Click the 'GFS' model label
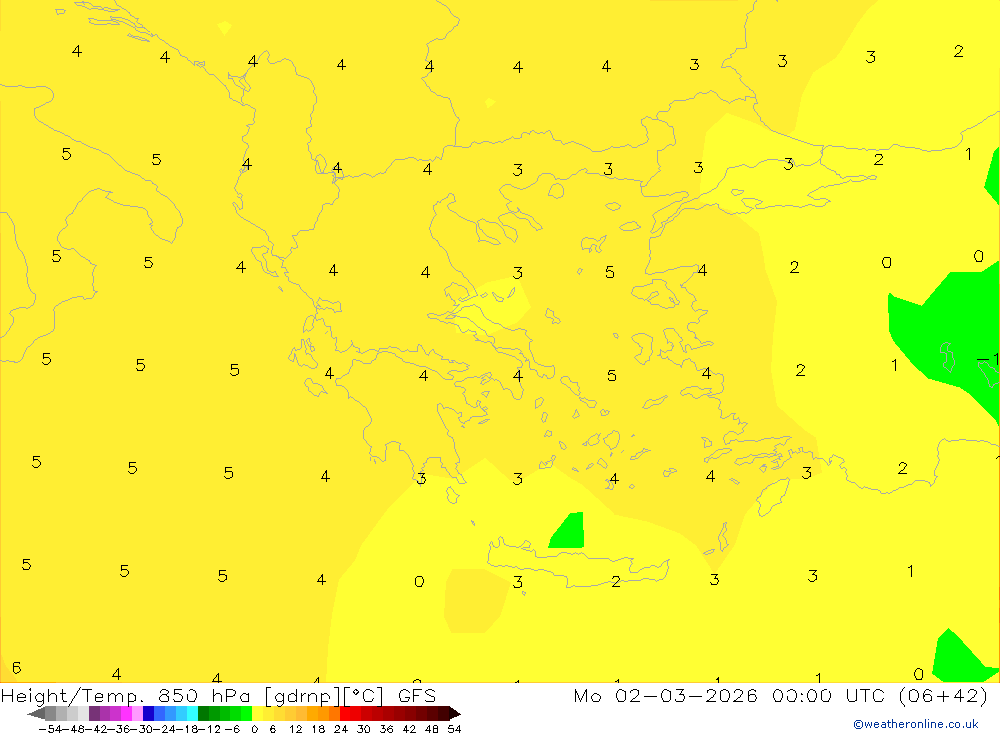 416,695
